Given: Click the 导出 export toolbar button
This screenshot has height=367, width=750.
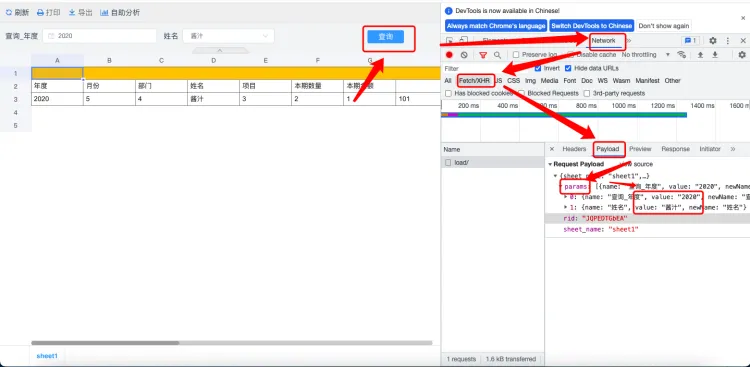Looking at the screenshot, I should tap(80, 13).
